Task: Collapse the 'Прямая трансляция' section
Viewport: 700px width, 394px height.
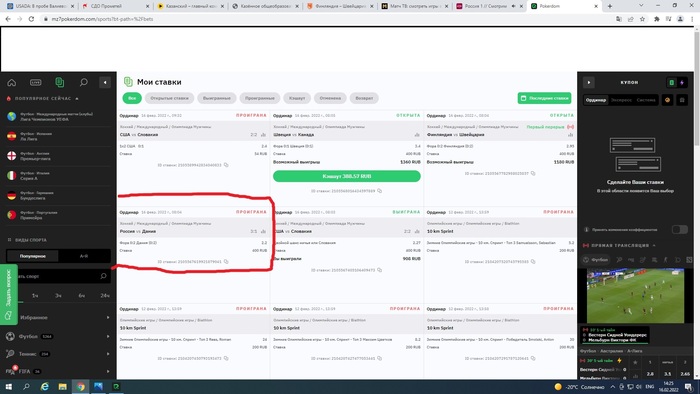Action: click(654, 245)
